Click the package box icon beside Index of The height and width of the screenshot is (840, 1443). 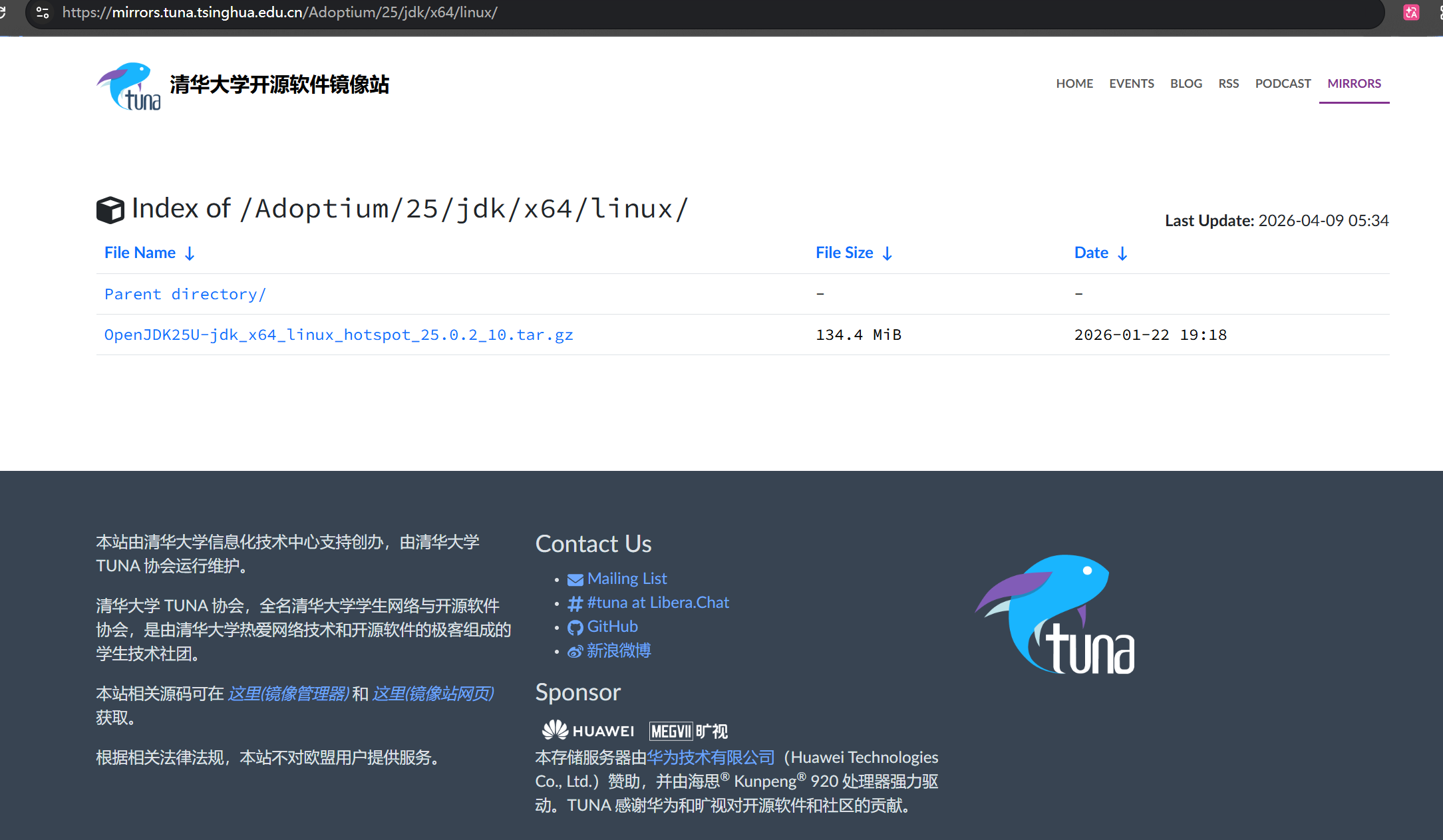110,210
